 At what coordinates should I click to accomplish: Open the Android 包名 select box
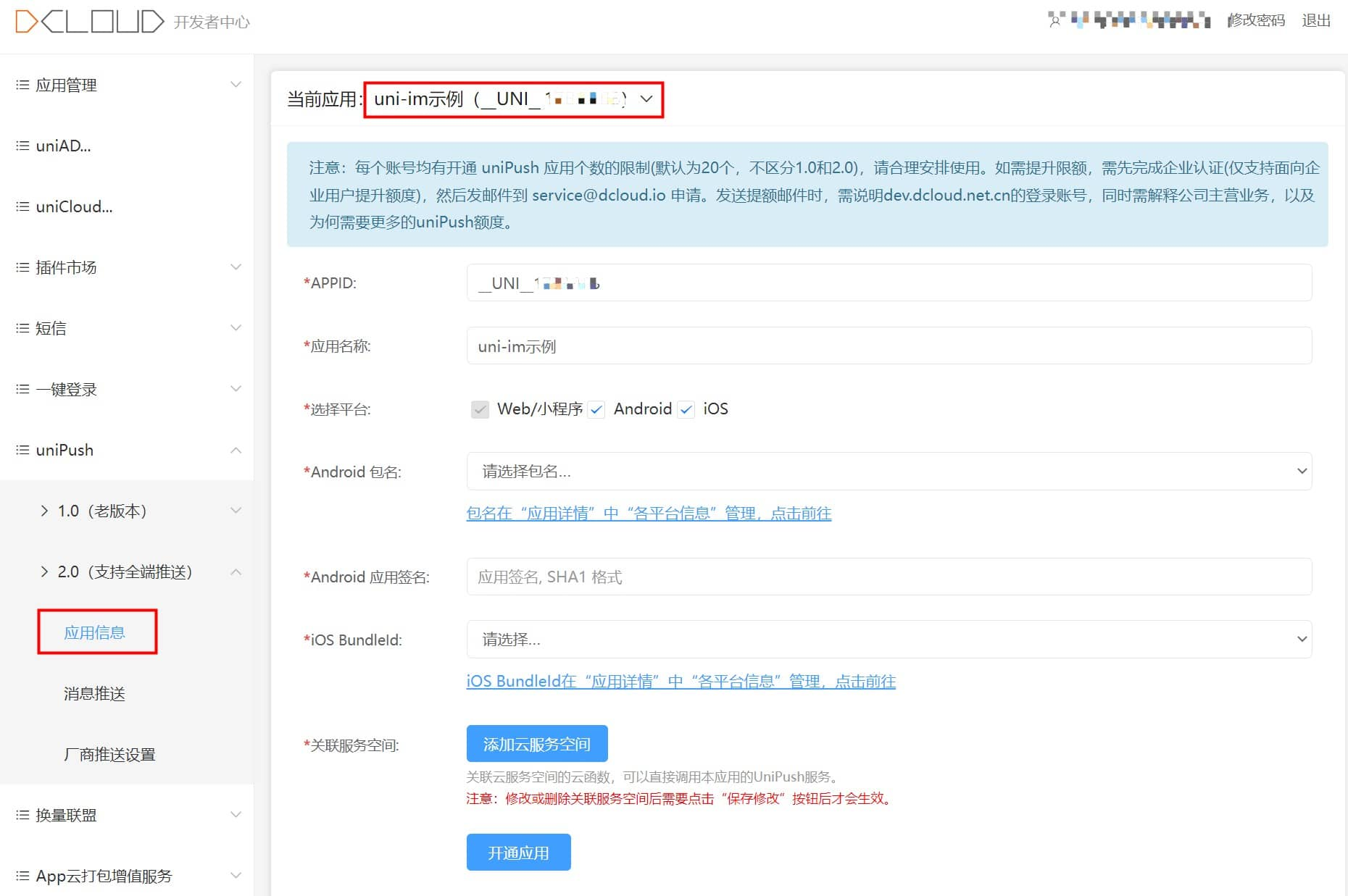click(889, 472)
